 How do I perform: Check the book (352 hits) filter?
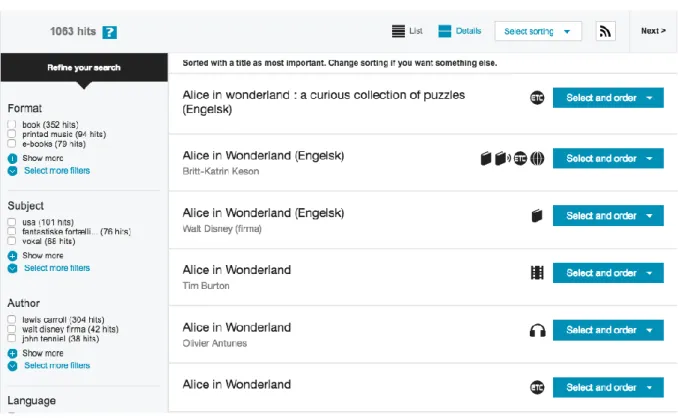pyautogui.click(x=12, y=125)
